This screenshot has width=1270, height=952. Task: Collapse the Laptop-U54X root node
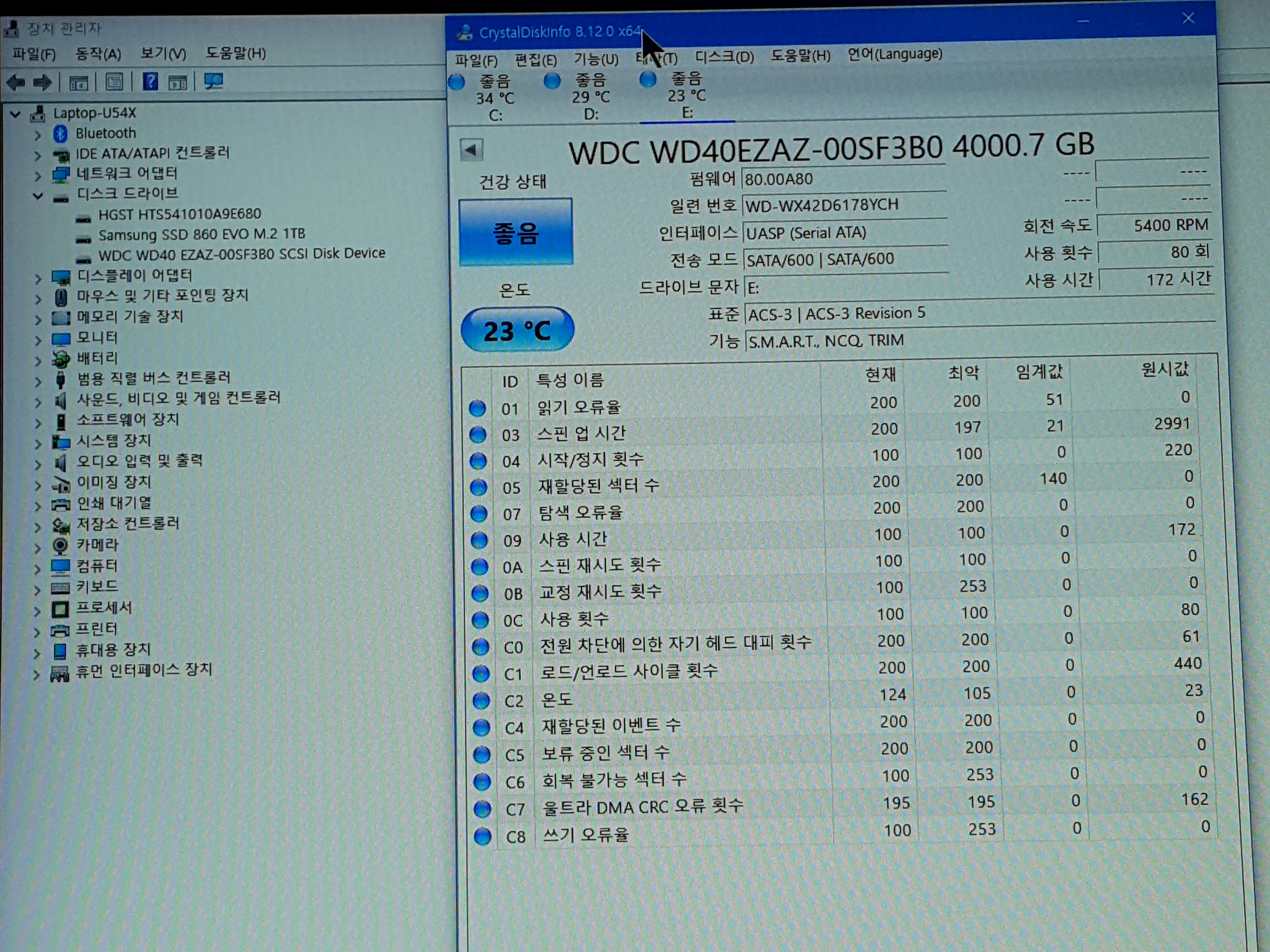(x=16, y=114)
